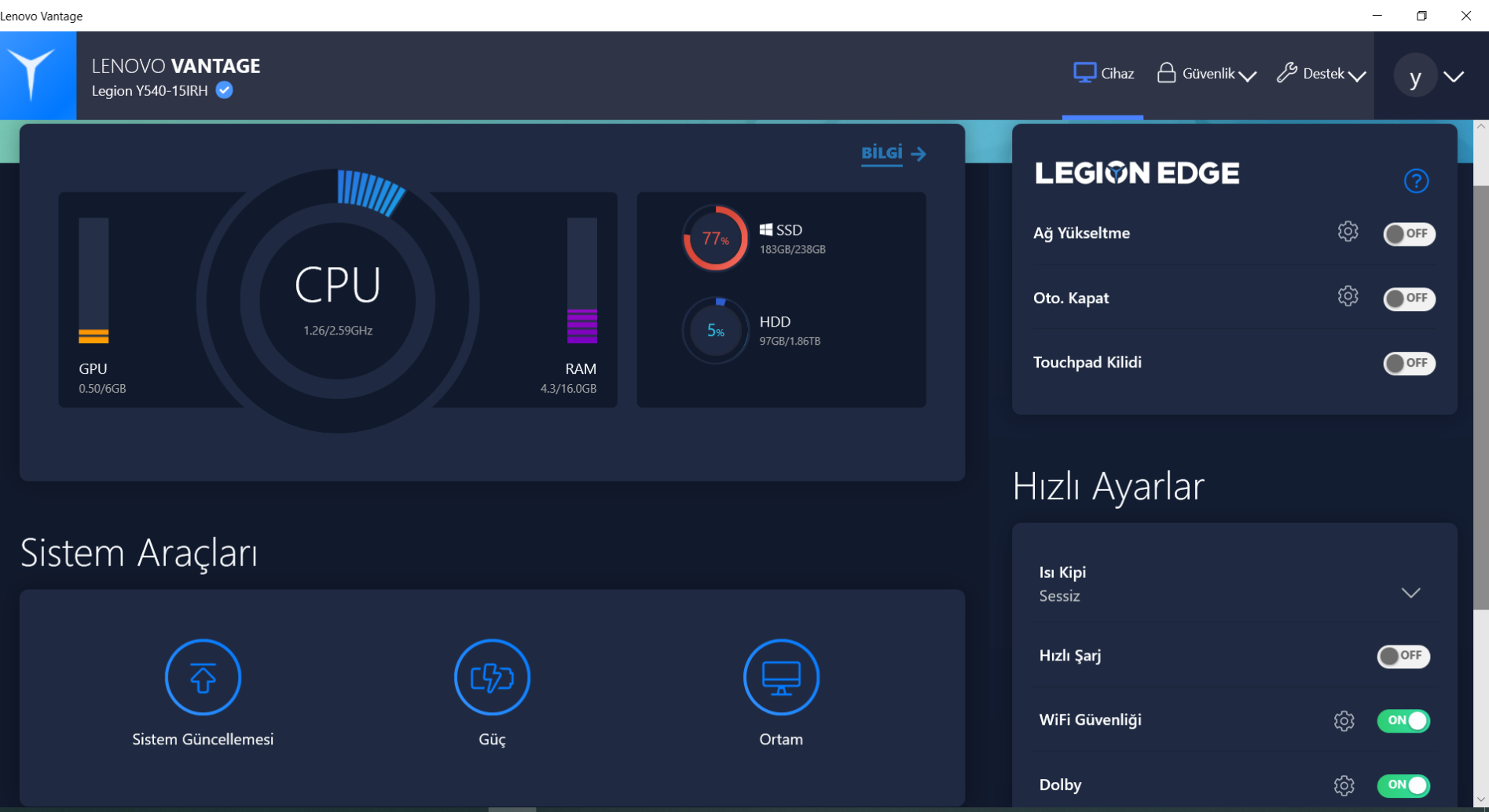
Task: Click the Sistem Araçları heading
Action: pyautogui.click(x=139, y=553)
